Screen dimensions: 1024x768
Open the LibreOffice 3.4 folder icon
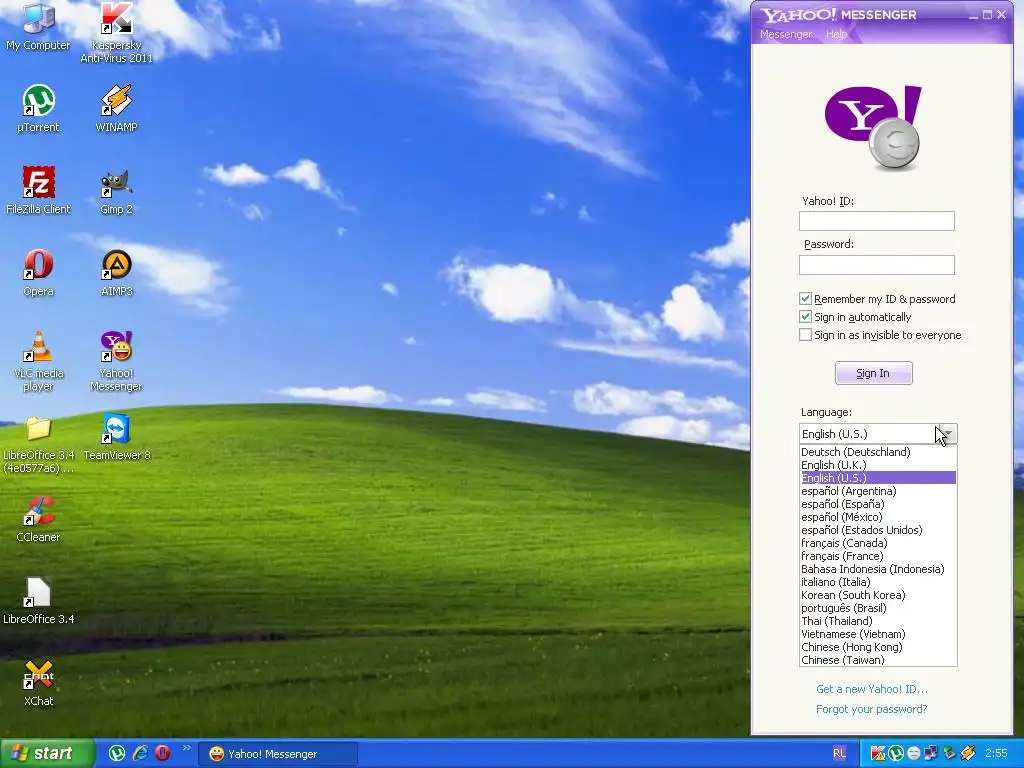point(38,444)
